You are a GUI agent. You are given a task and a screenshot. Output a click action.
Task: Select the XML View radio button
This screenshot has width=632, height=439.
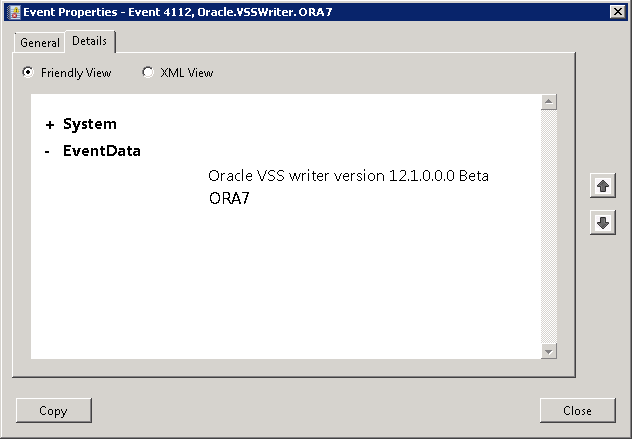tap(148, 73)
